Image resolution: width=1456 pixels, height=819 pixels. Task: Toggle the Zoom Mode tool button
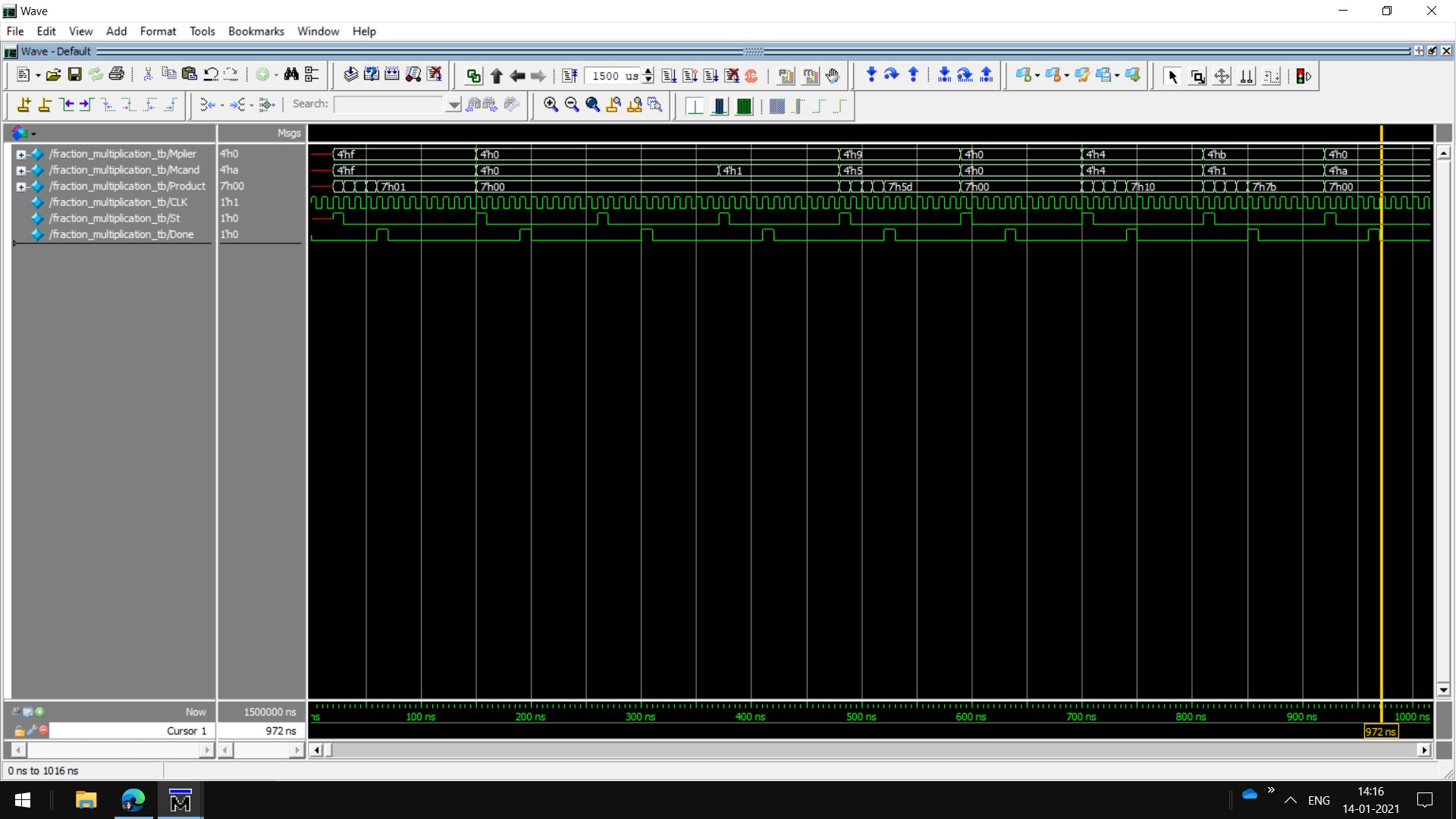point(1197,76)
